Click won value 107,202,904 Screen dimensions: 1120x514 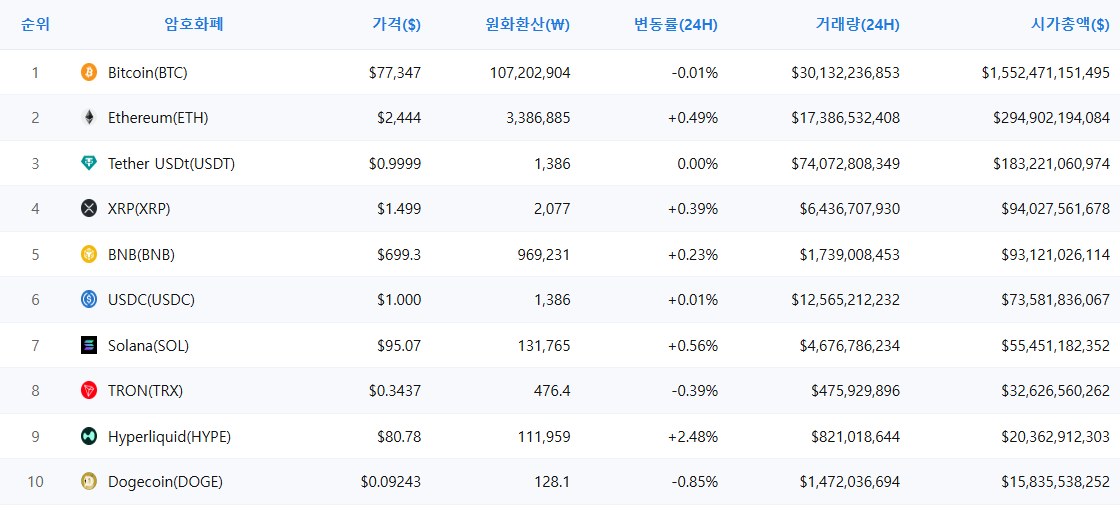(x=531, y=72)
